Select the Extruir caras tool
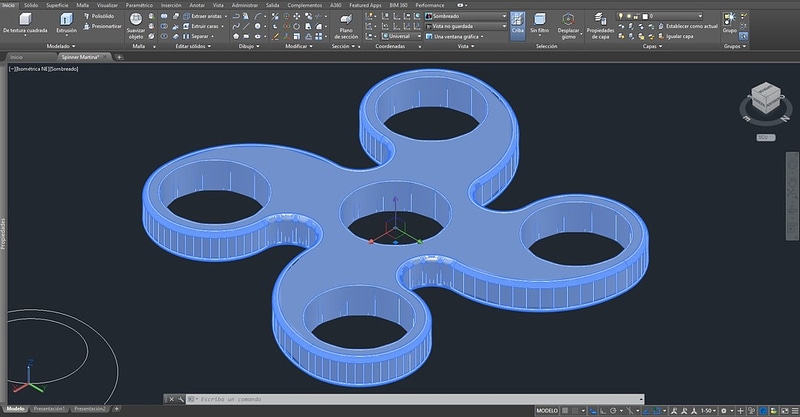This screenshot has height=417, width=800. click(x=201, y=26)
